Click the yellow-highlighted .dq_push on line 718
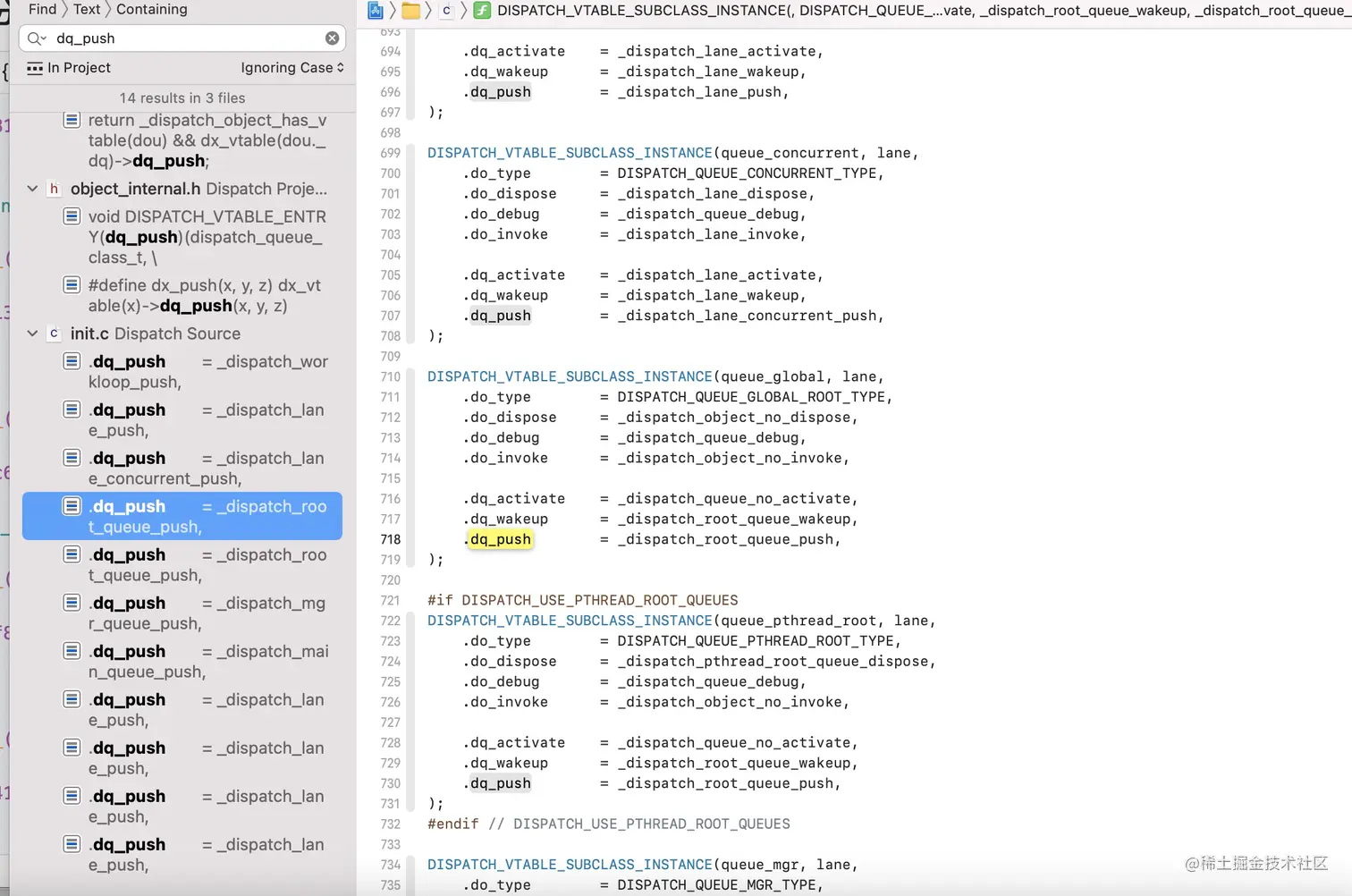The image size is (1352, 896). [500, 539]
